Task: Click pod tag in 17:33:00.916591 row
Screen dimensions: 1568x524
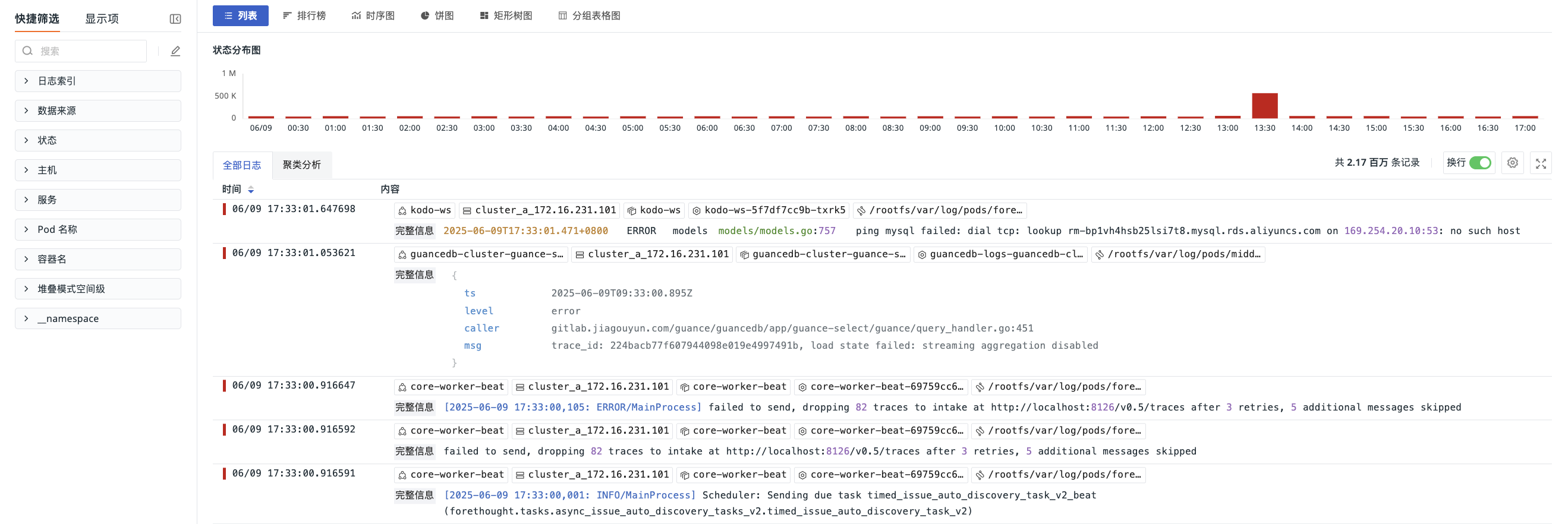Action: tap(880, 475)
